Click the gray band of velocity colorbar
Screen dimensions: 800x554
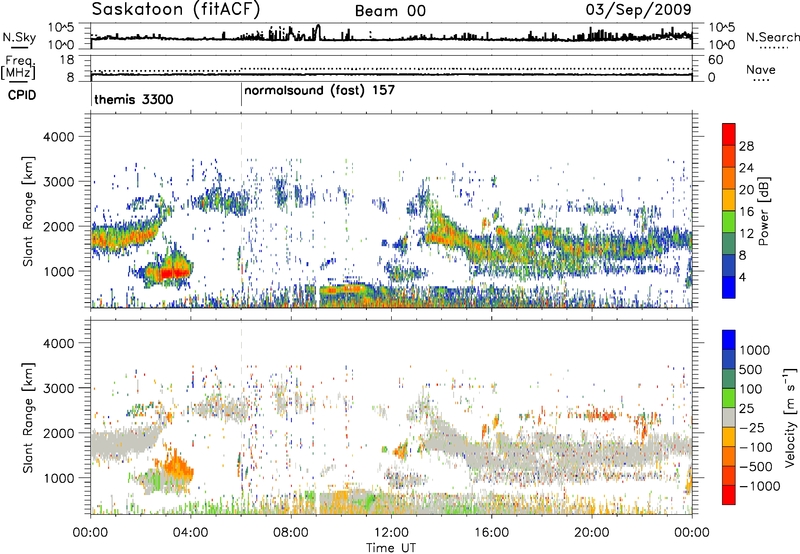pyautogui.click(x=729, y=417)
